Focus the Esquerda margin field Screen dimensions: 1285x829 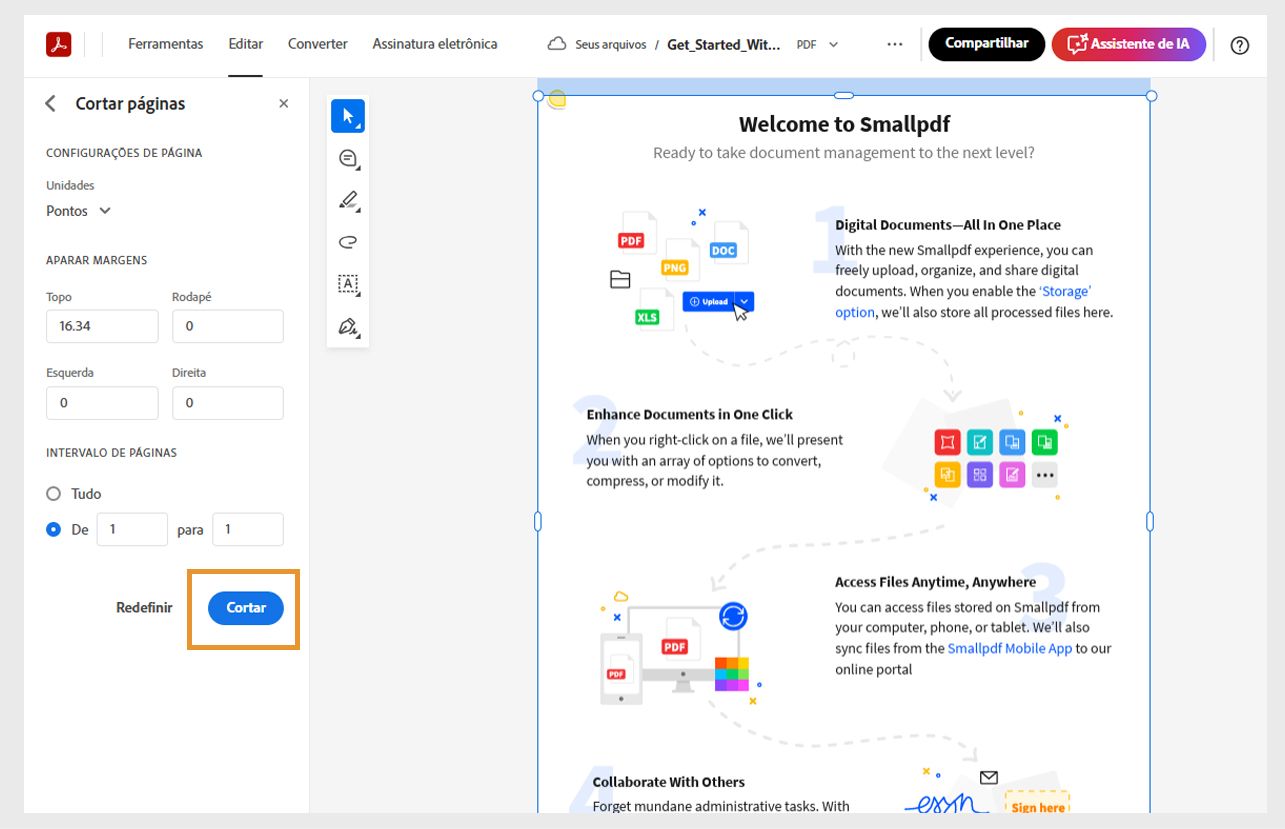click(102, 403)
